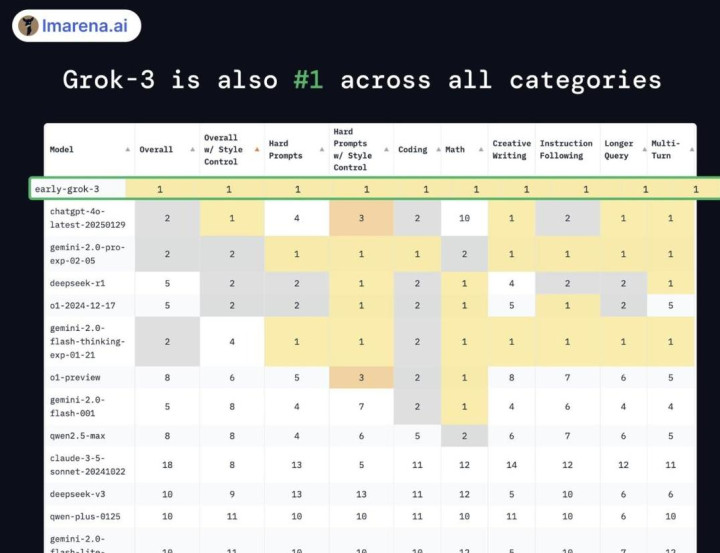Image resolution: width=720 pixels, height=553 pixels.
Task: Click Math rank 2 in qwen2.5-max row
Action: click(464, 435)
